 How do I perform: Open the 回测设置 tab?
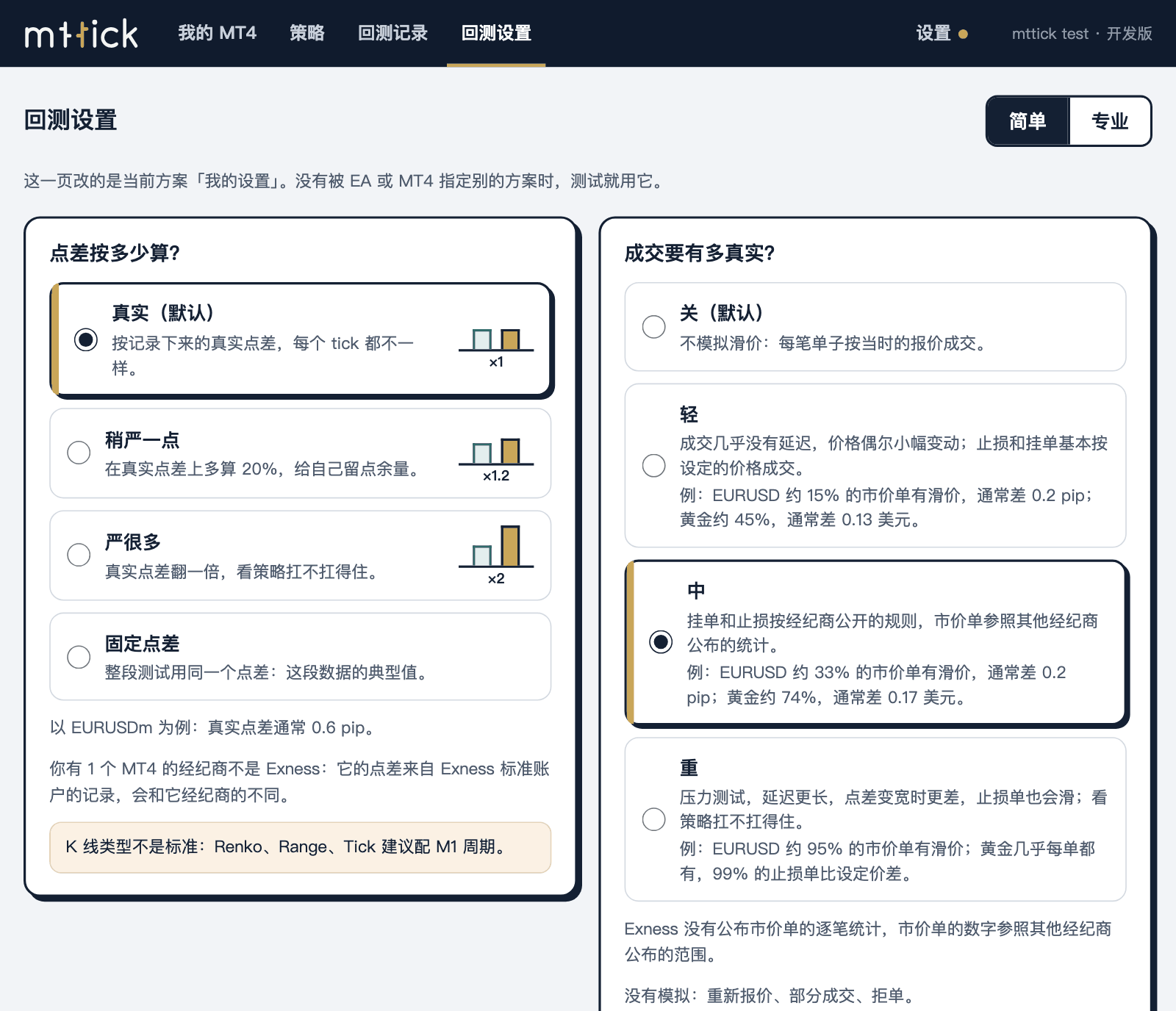[x=496, y=33]
